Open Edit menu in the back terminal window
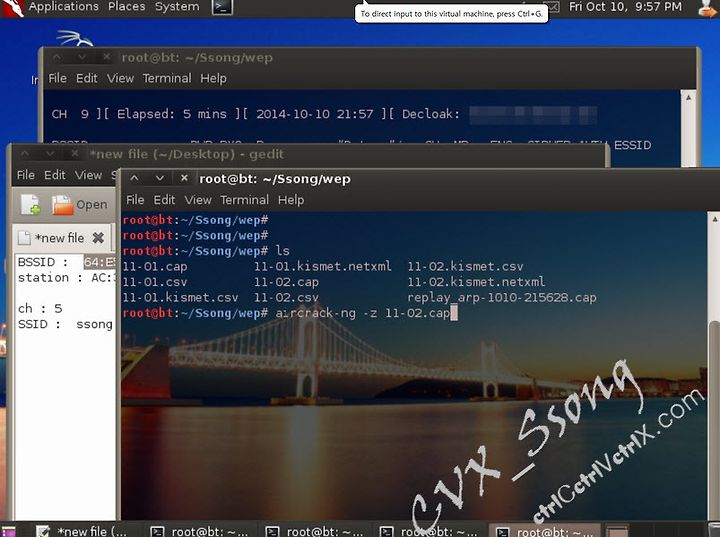The height and width of the screenshot is (537, 720). coord(87,79)
